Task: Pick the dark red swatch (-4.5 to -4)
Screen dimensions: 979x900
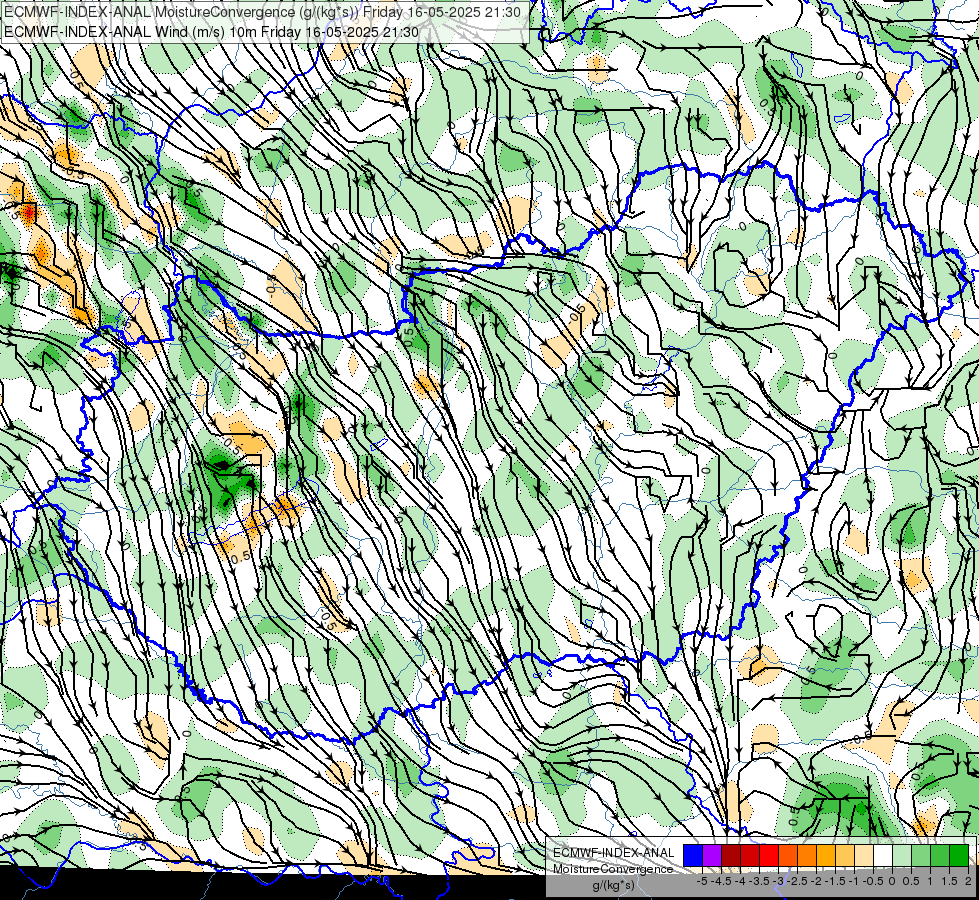Action: click(x=731, y=855)
